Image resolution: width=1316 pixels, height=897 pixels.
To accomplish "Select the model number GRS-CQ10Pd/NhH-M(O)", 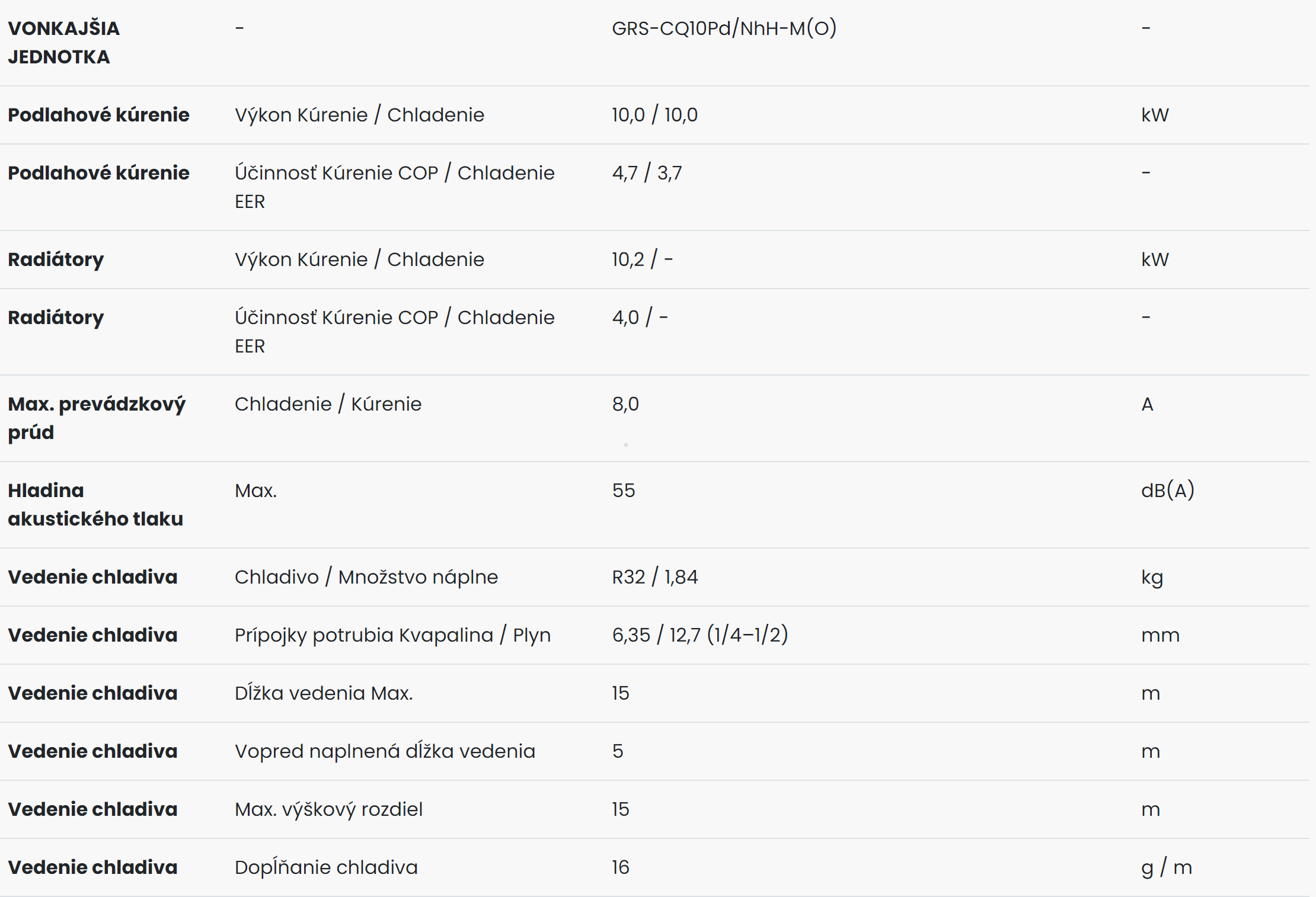I will [724, 28].
